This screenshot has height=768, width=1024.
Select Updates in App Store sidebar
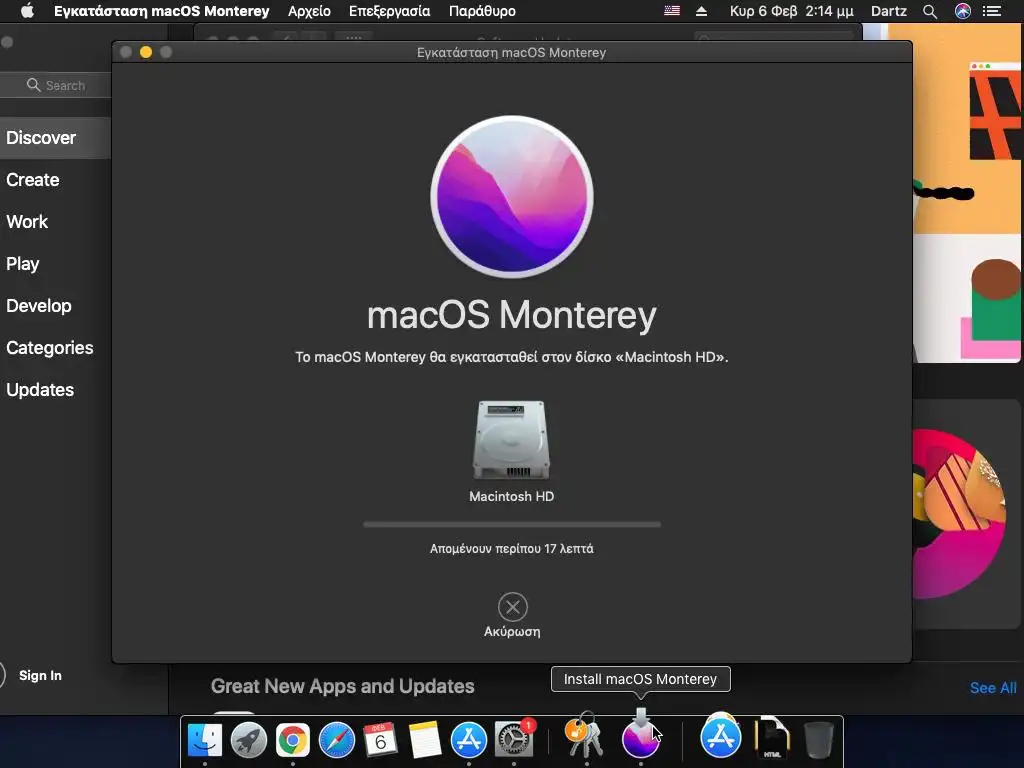40,390
